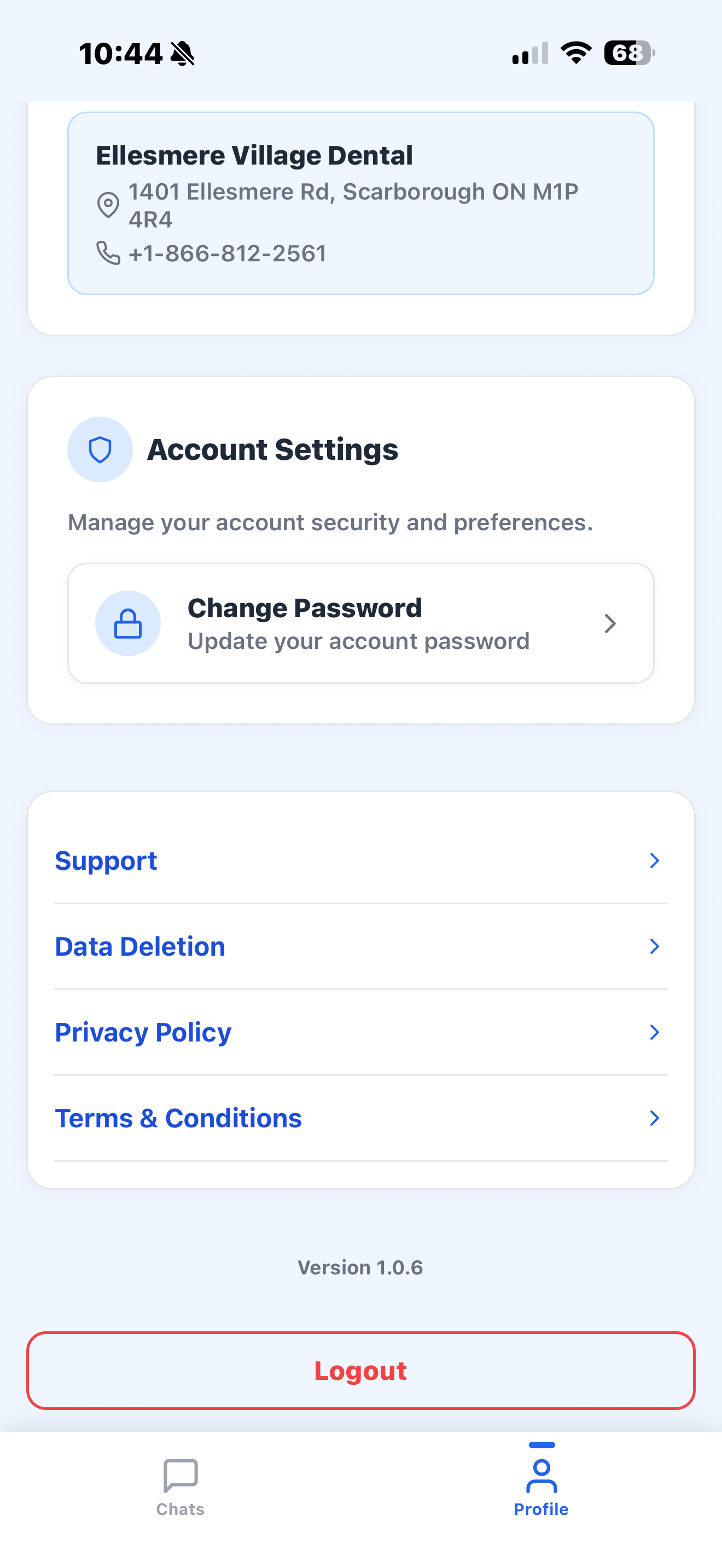The height and width of the screenshot is (1568, 722).
Task: Click the shield icon beside Account Settings
Action: [100, 450]
